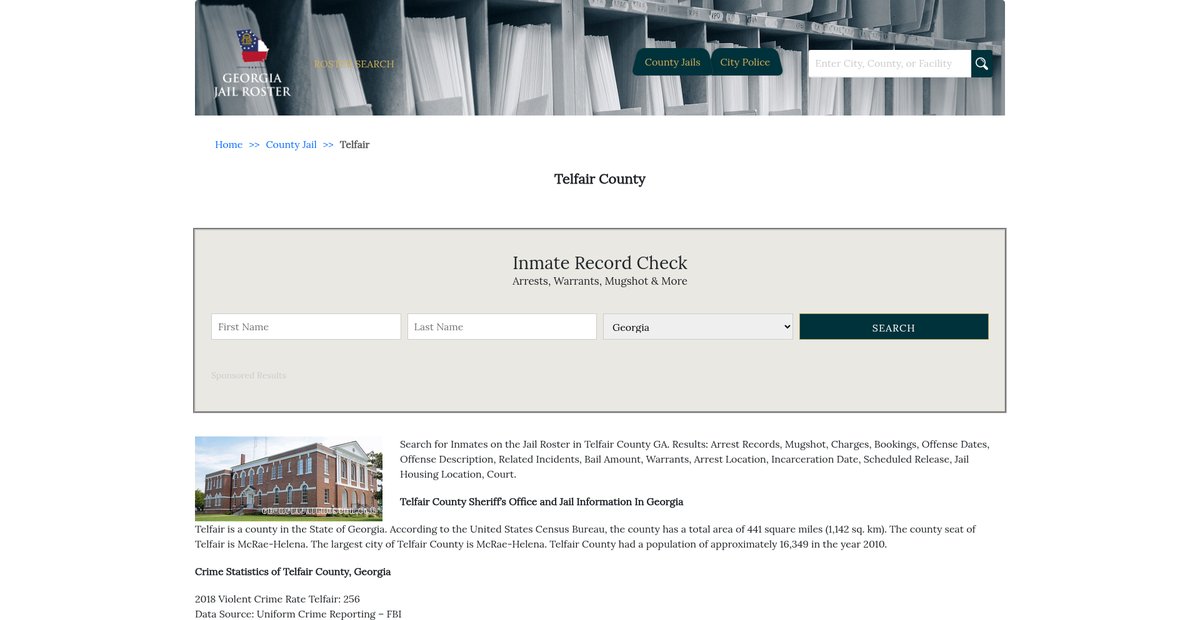This screenshot has width=1200, height=620.
Task: Open the Roster Search link in header
Action: click(x=354, y=64)
